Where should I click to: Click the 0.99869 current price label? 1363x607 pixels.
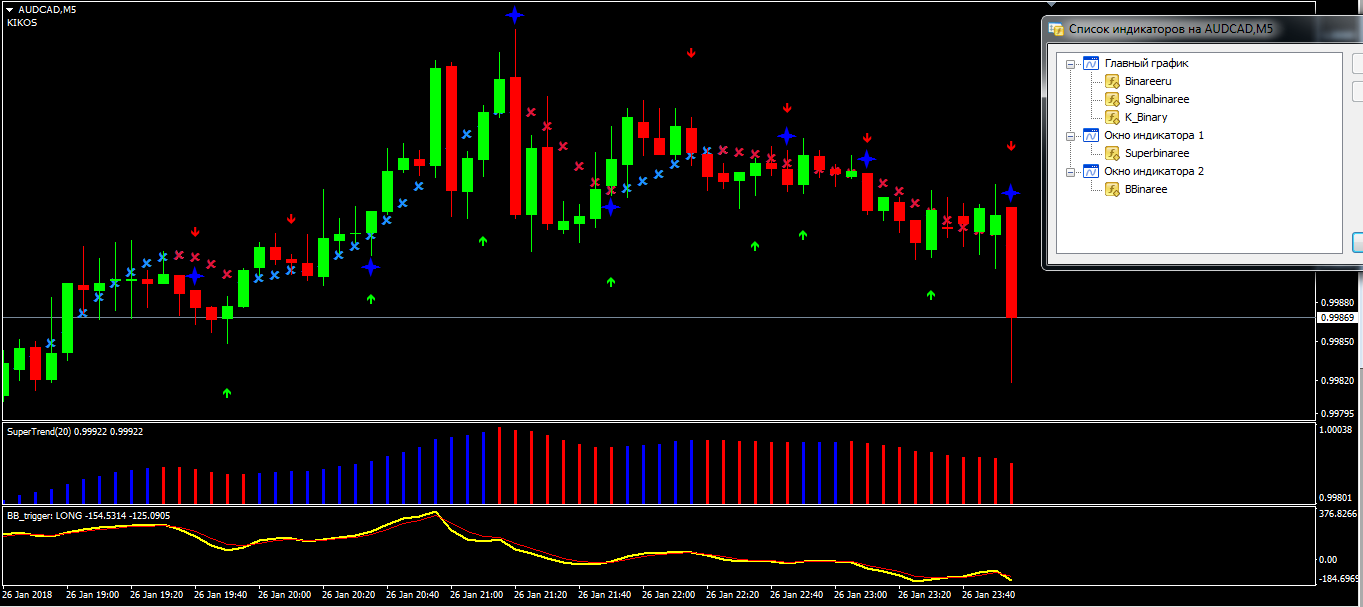click(x=1337, y=318)
